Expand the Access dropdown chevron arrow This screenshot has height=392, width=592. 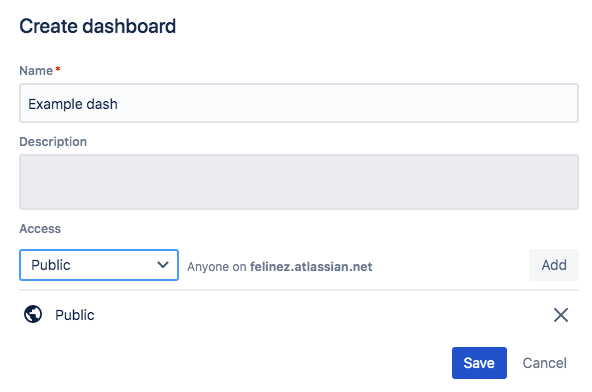(x=163, y=265)
